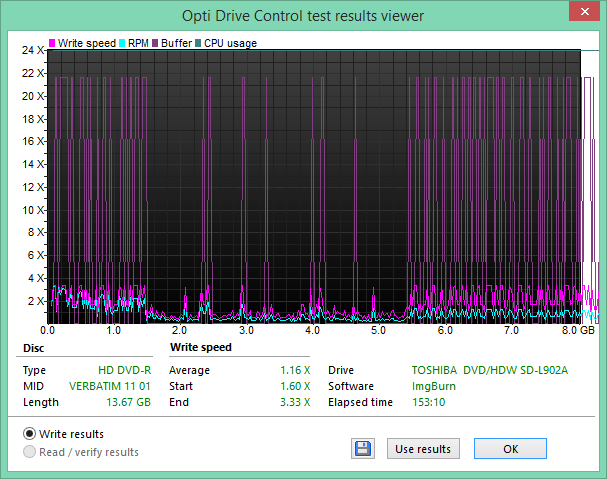The image size is (607, 479).
Task: Click the magenta Write speed legend swatch
Action: [52, 43]
